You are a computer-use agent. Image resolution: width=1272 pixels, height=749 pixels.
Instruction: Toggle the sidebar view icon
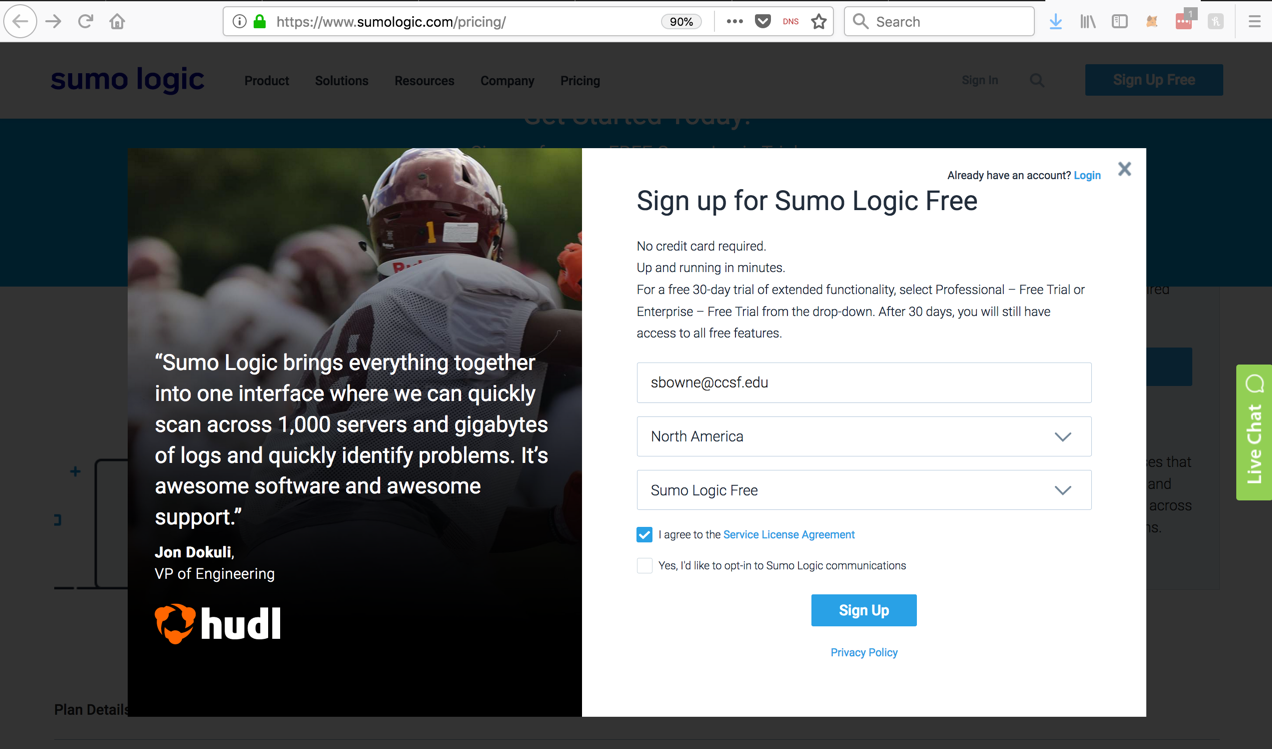[x=1120, y=21]
